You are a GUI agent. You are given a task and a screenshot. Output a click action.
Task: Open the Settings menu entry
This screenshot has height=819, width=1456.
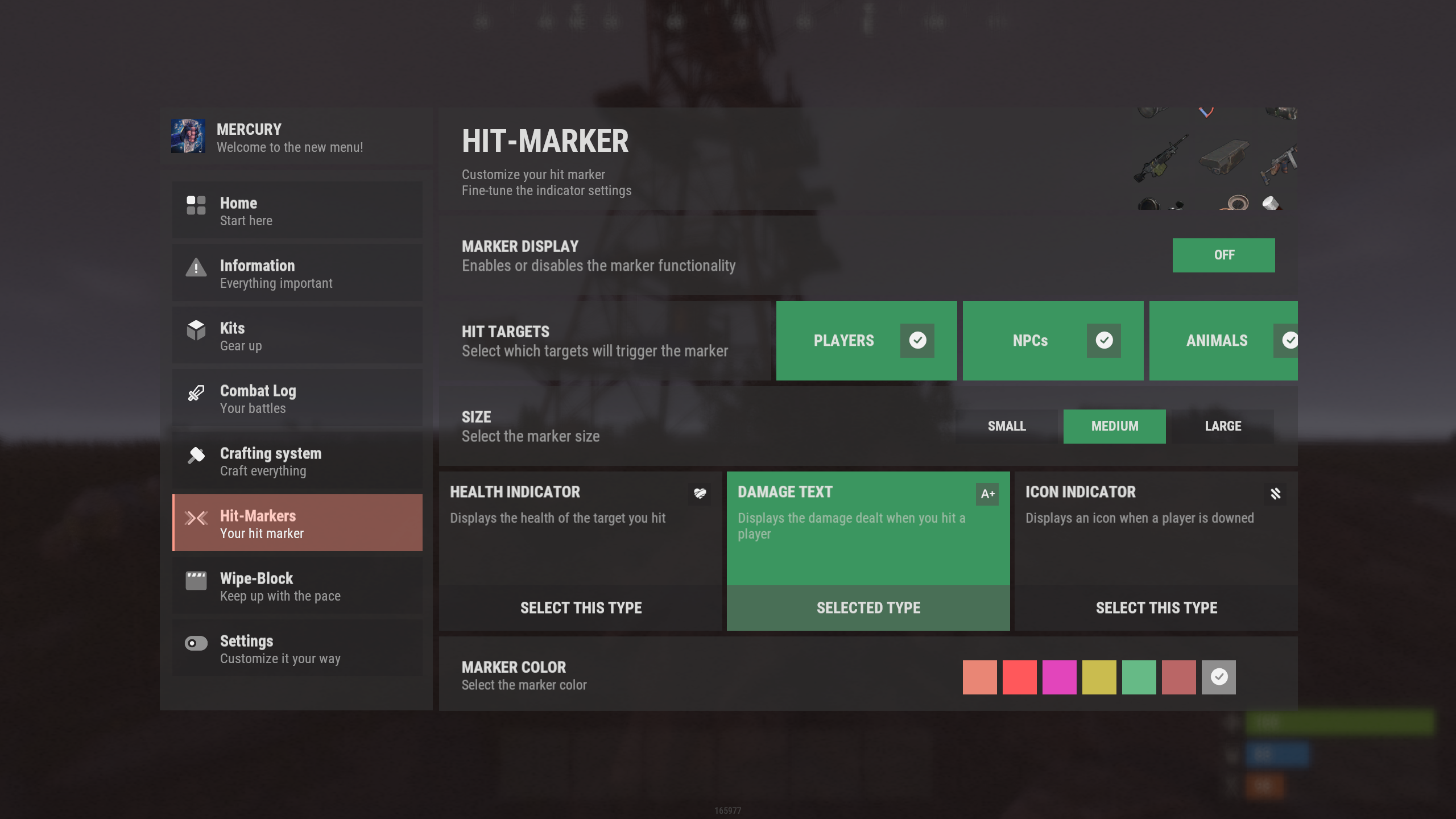click(x=297, y=648)
